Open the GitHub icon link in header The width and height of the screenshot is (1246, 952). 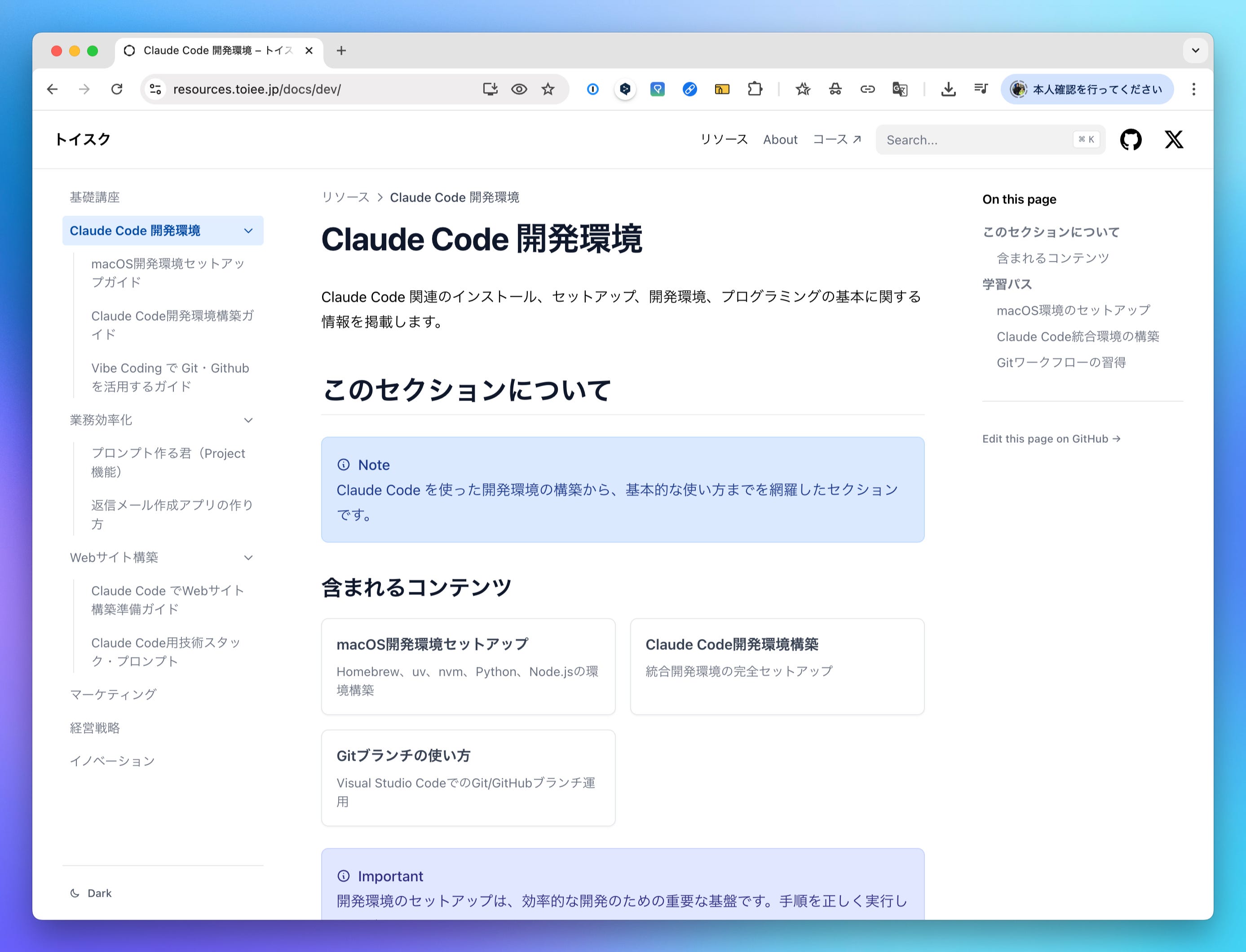coord(1131,139)
